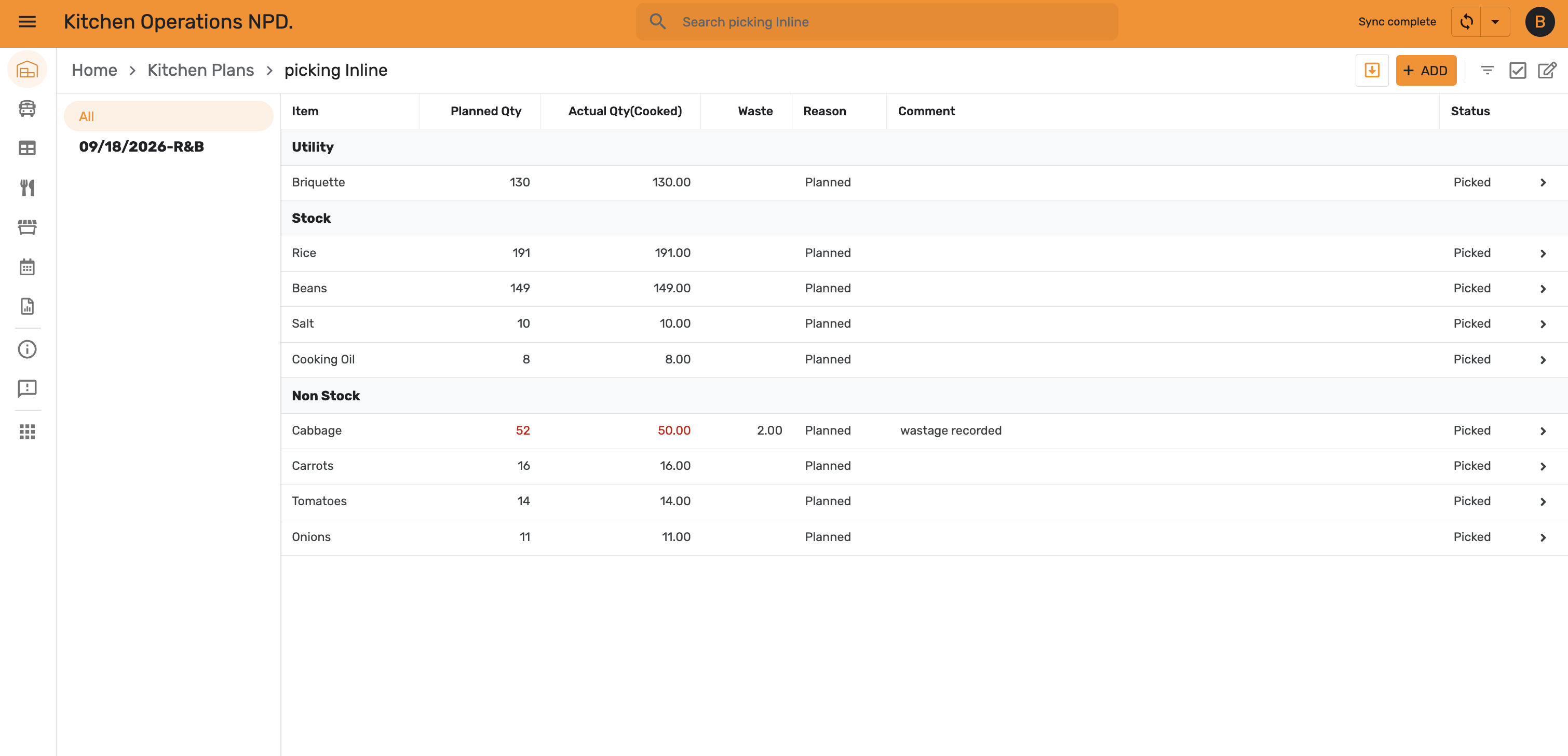
Task: Open the table grid sidebar icon
Action: click(28, 148)
